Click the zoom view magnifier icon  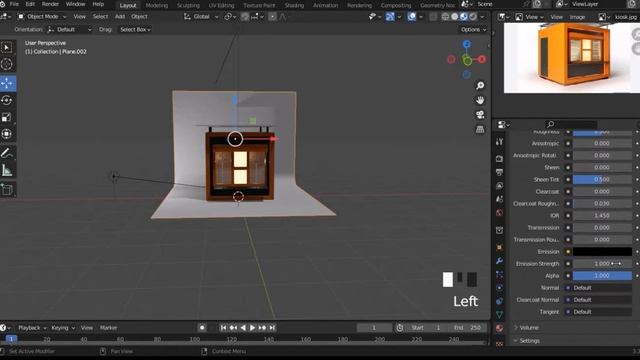(x=480, y=85)
